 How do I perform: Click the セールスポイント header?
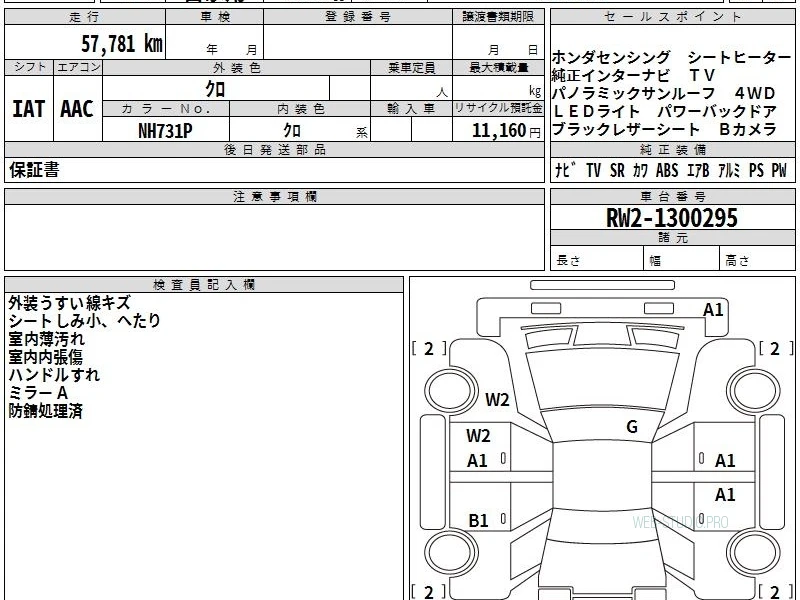pos(672,17)
